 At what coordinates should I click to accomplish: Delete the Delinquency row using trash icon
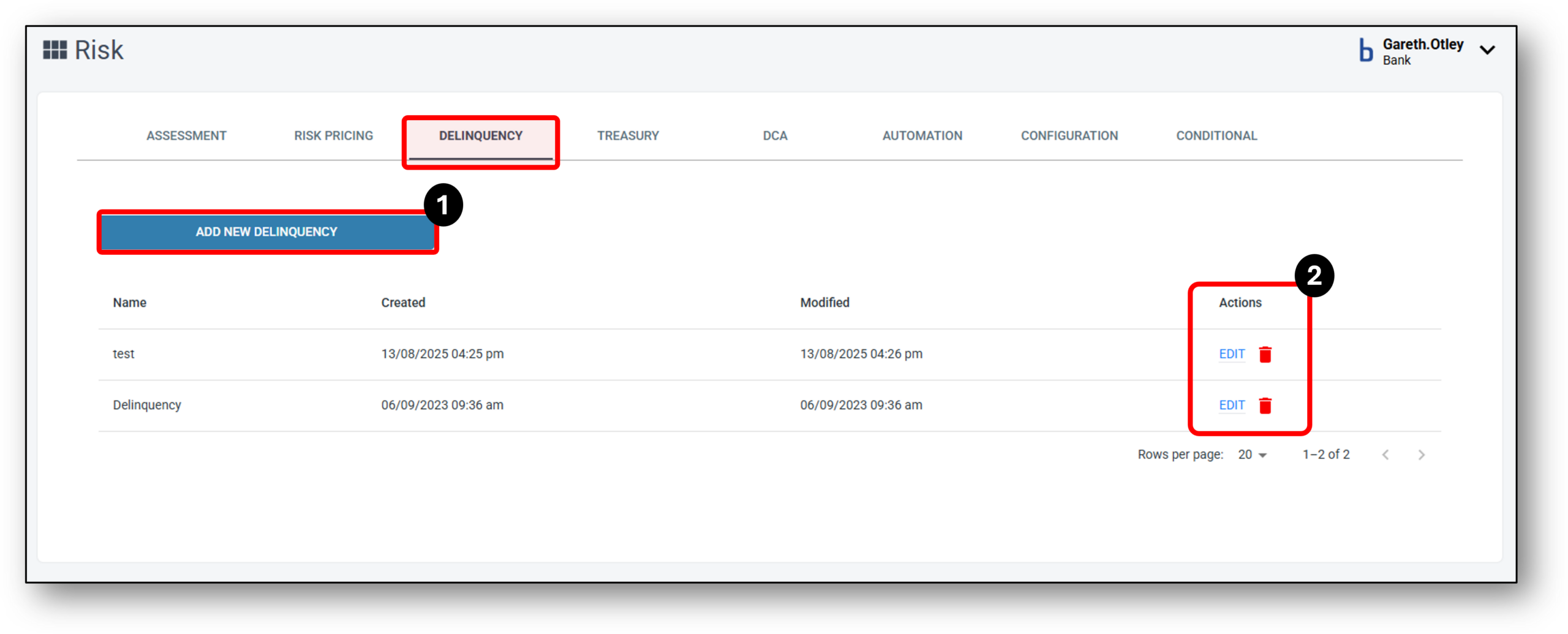coord(1265,406)
